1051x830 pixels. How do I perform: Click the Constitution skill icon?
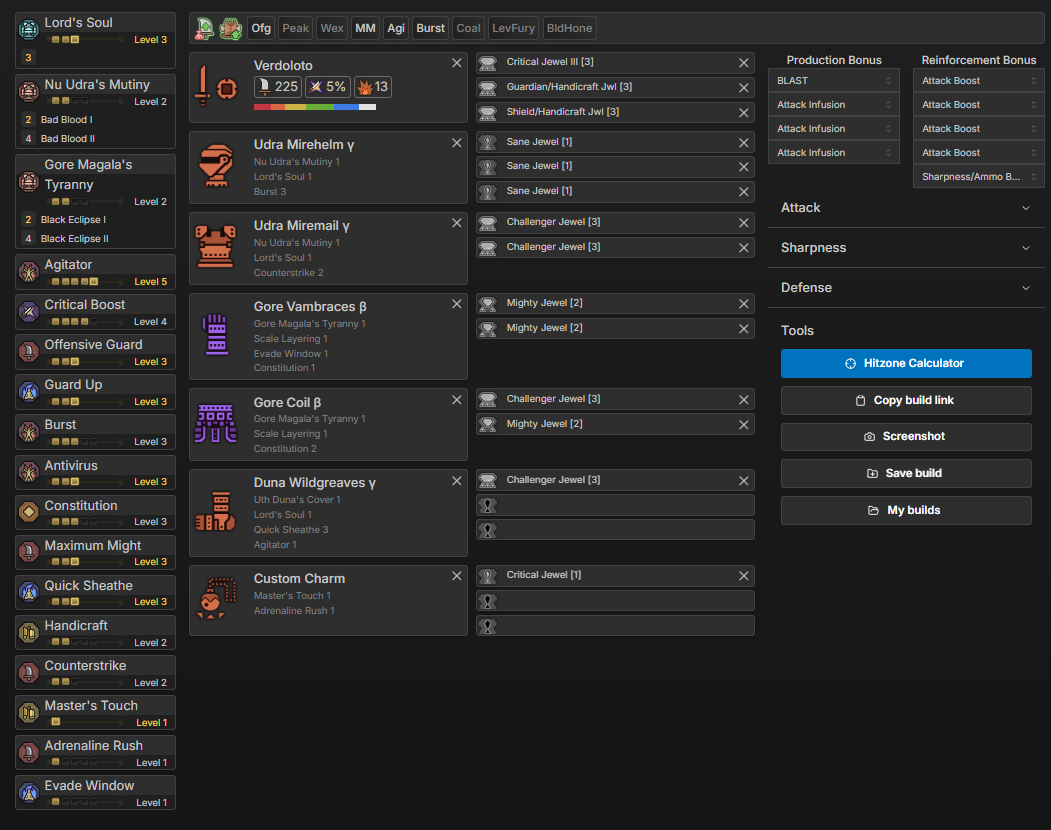coord(28,512)
